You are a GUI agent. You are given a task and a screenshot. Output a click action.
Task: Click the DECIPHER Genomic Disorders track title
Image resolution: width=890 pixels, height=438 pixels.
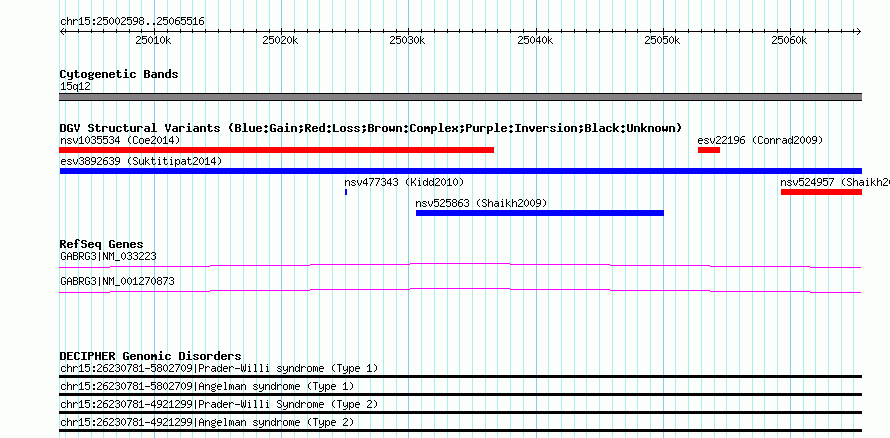point(150,356)
